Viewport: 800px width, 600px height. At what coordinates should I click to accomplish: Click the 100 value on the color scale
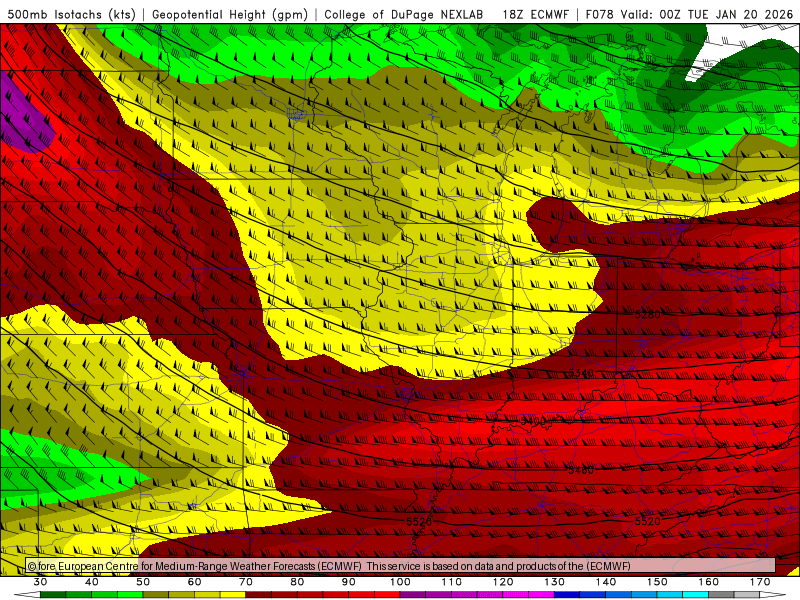pyautogui.click(x=400, y=582)
